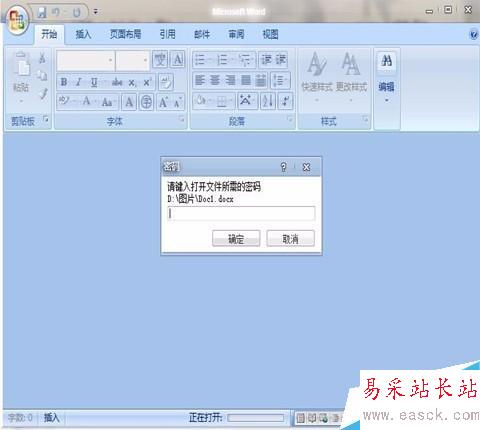Open the 插入 ribbon tab

tap(83, 34)
